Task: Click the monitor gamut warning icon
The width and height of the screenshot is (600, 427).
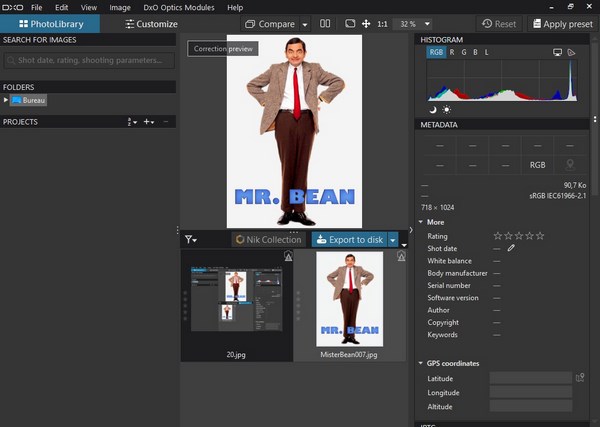Action: (x=558, y=52)
